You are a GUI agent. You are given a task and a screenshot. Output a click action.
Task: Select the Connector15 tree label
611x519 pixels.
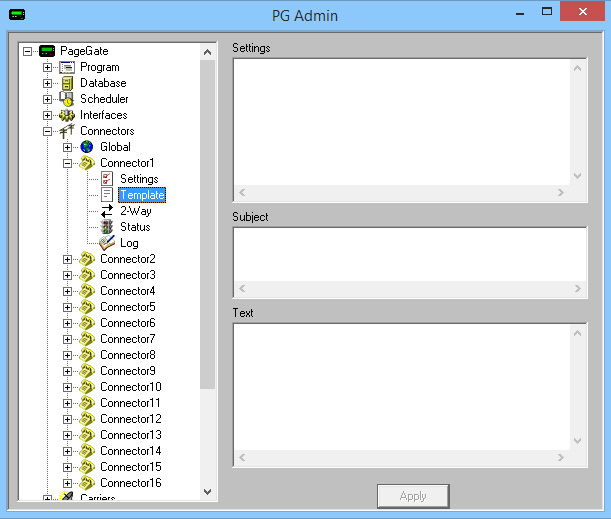point(131,466)
